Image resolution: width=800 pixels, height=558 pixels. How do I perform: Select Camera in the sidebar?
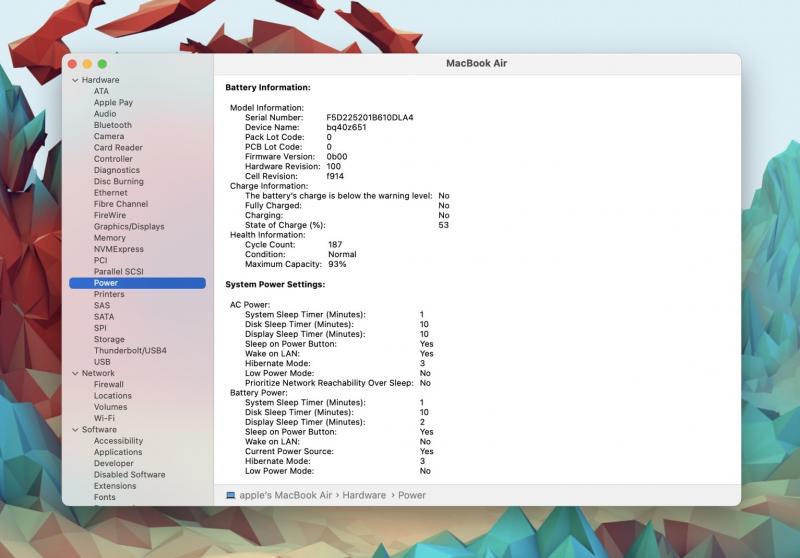click(109, 136)
